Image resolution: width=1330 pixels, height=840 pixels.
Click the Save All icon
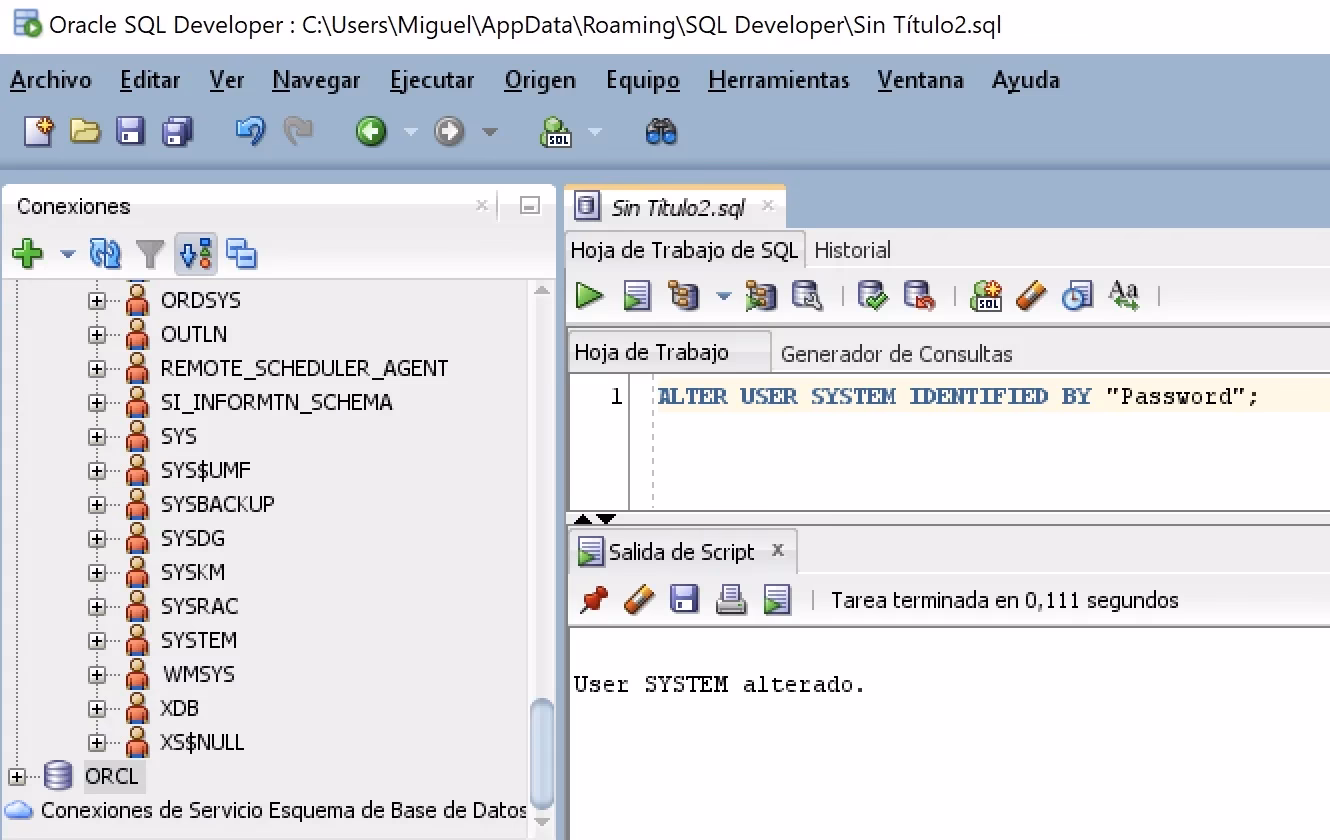[177, 131]
